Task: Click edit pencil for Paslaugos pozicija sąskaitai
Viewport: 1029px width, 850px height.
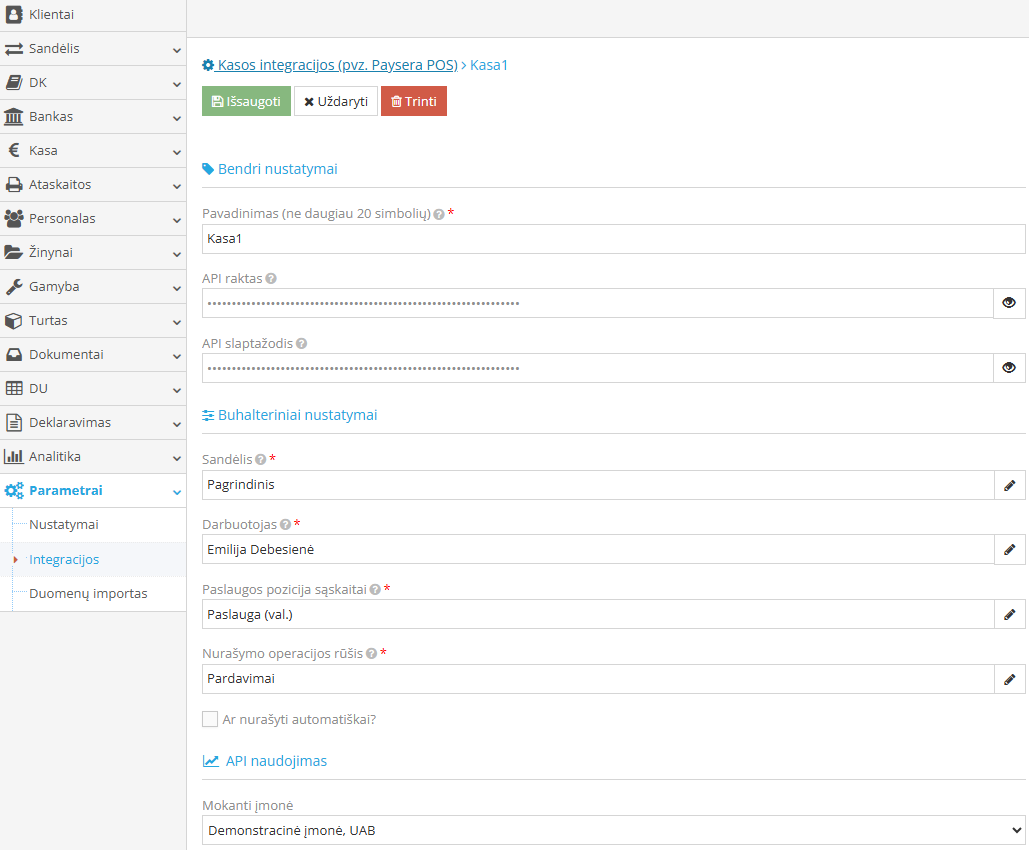Action: tap(1009, 614)
